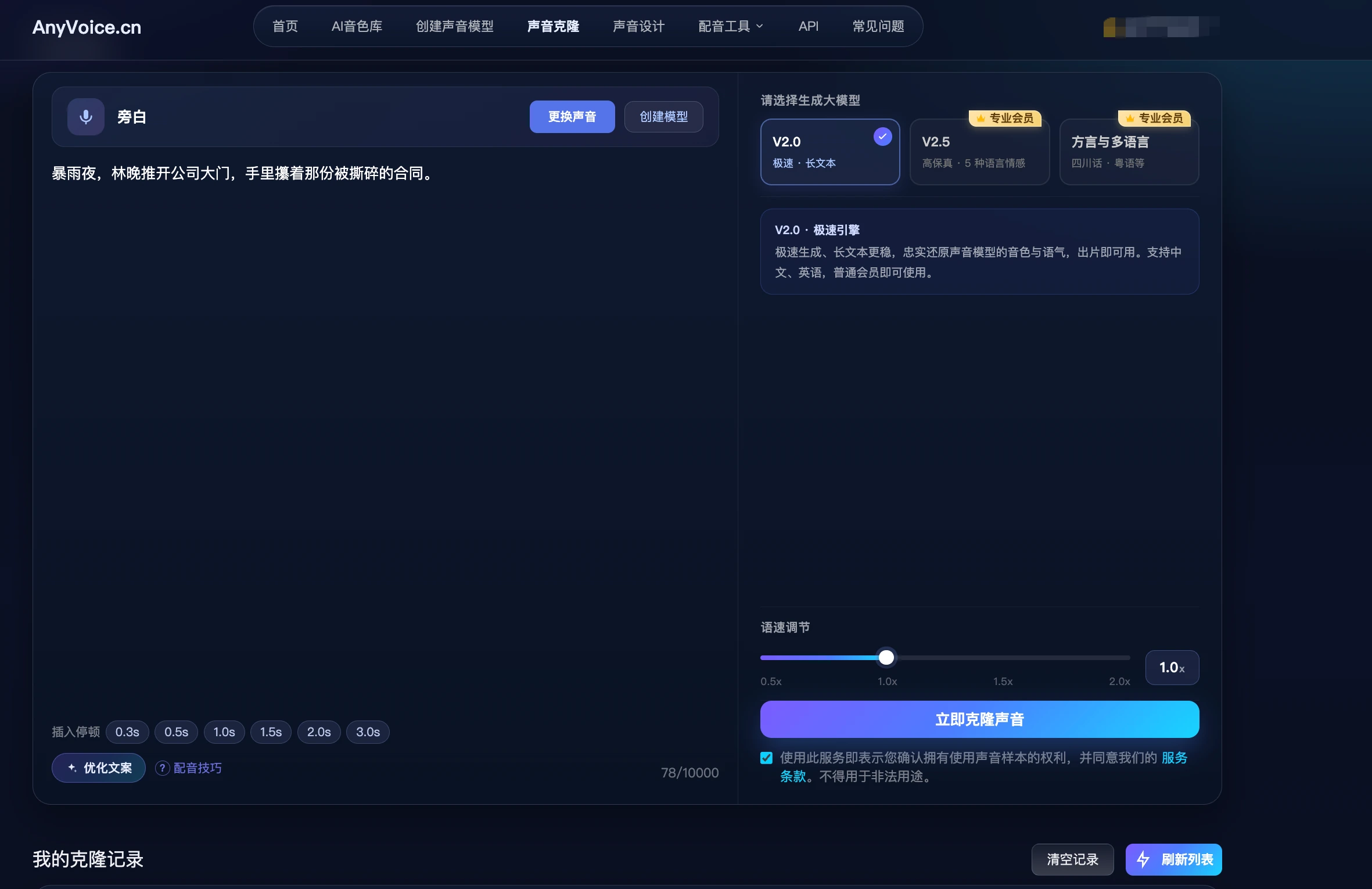Open the API nav link

coord(808,26)
